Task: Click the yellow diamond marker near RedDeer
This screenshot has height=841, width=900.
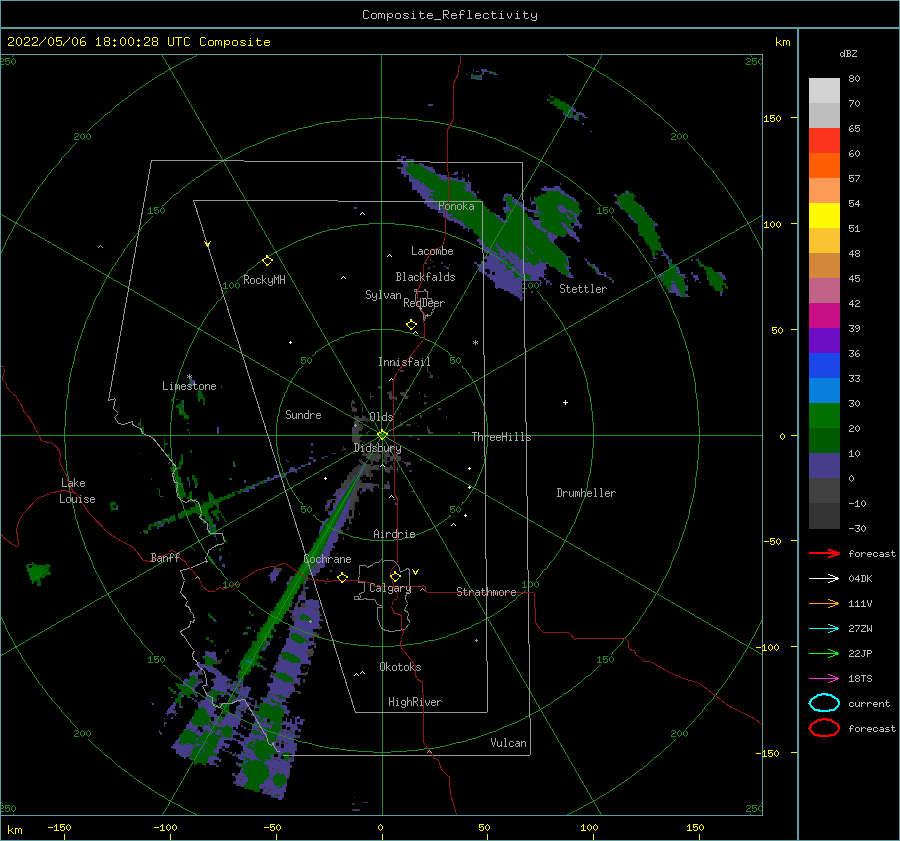Action: click(x=411, y=325)
